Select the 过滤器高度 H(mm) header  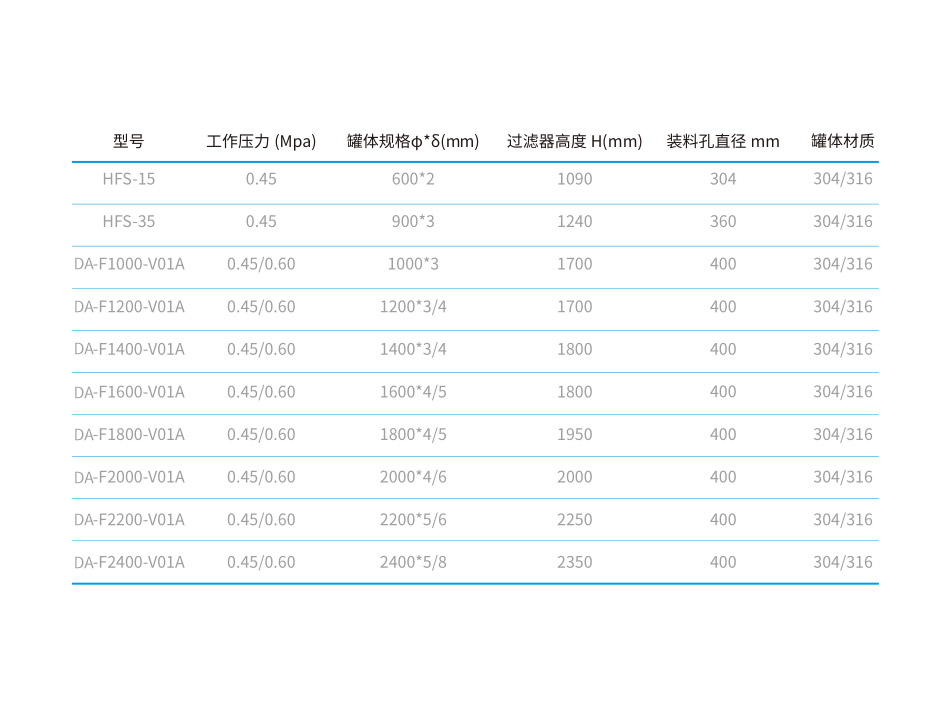click(x=574, y=141)
